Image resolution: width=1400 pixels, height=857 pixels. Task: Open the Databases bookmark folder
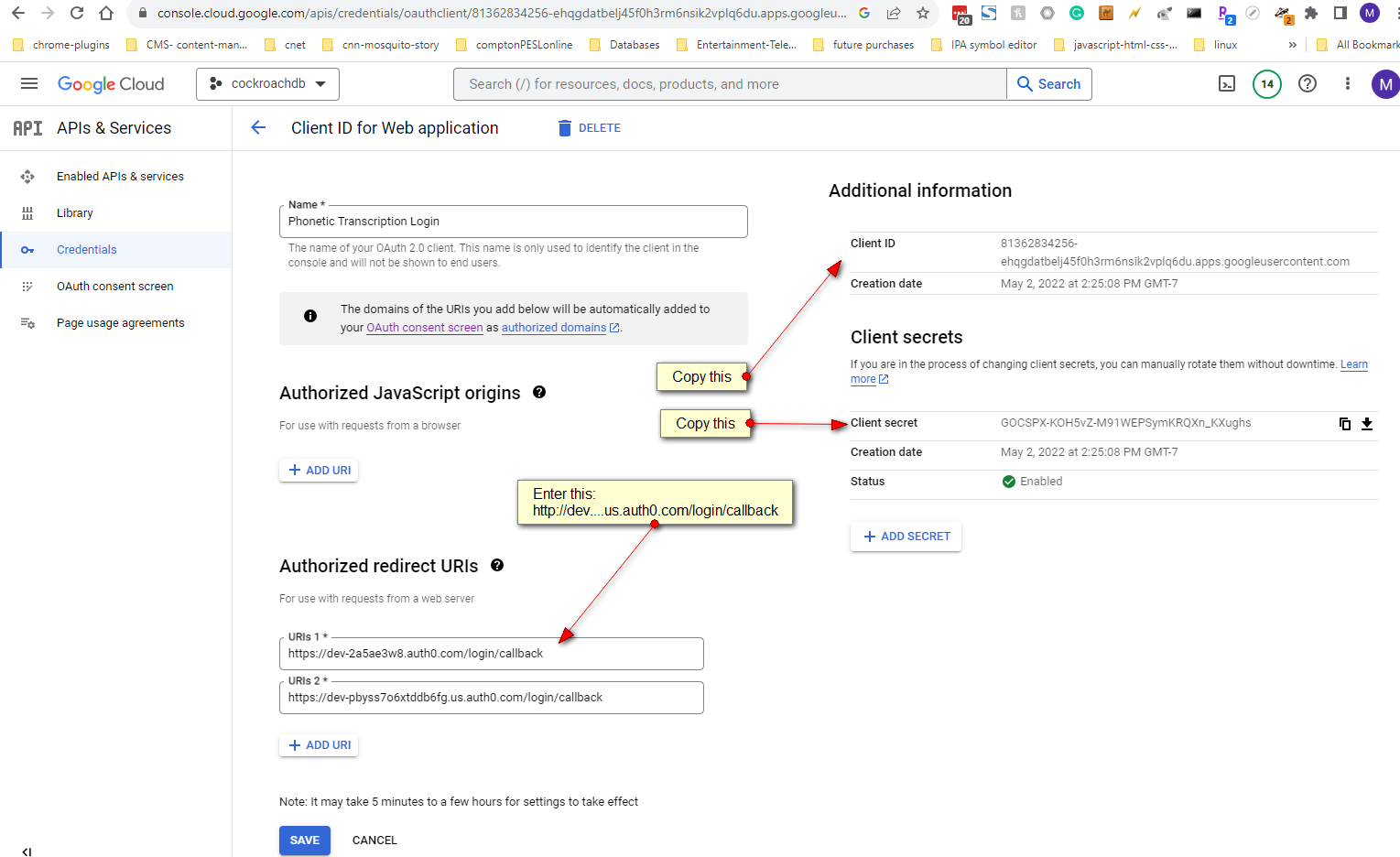(624, 45)
